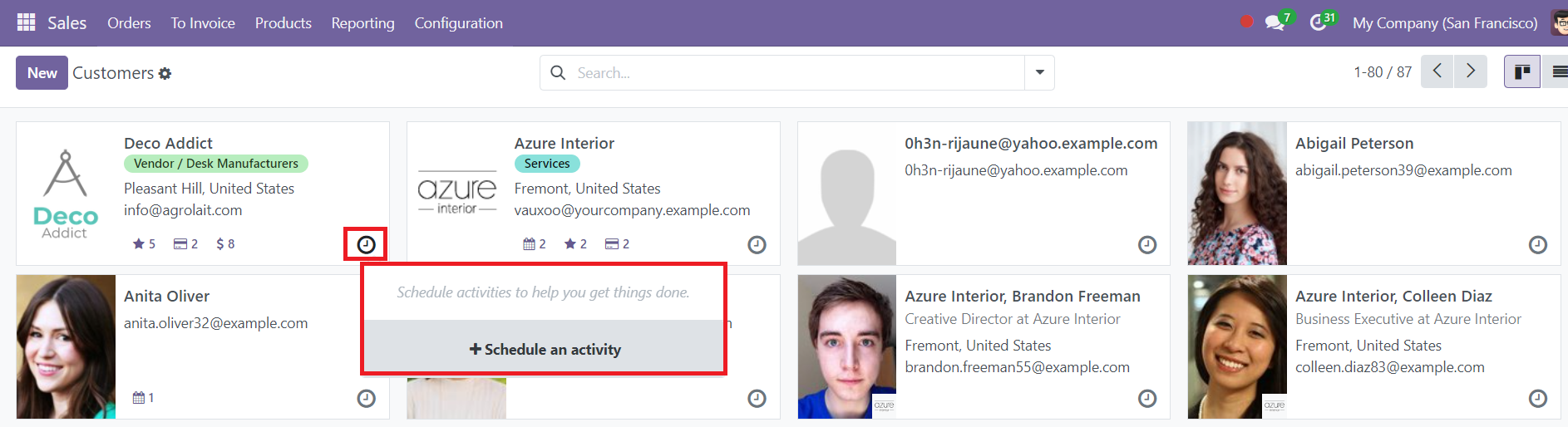Switch to List view
1568x427 pixels.
coord(1557,72)
